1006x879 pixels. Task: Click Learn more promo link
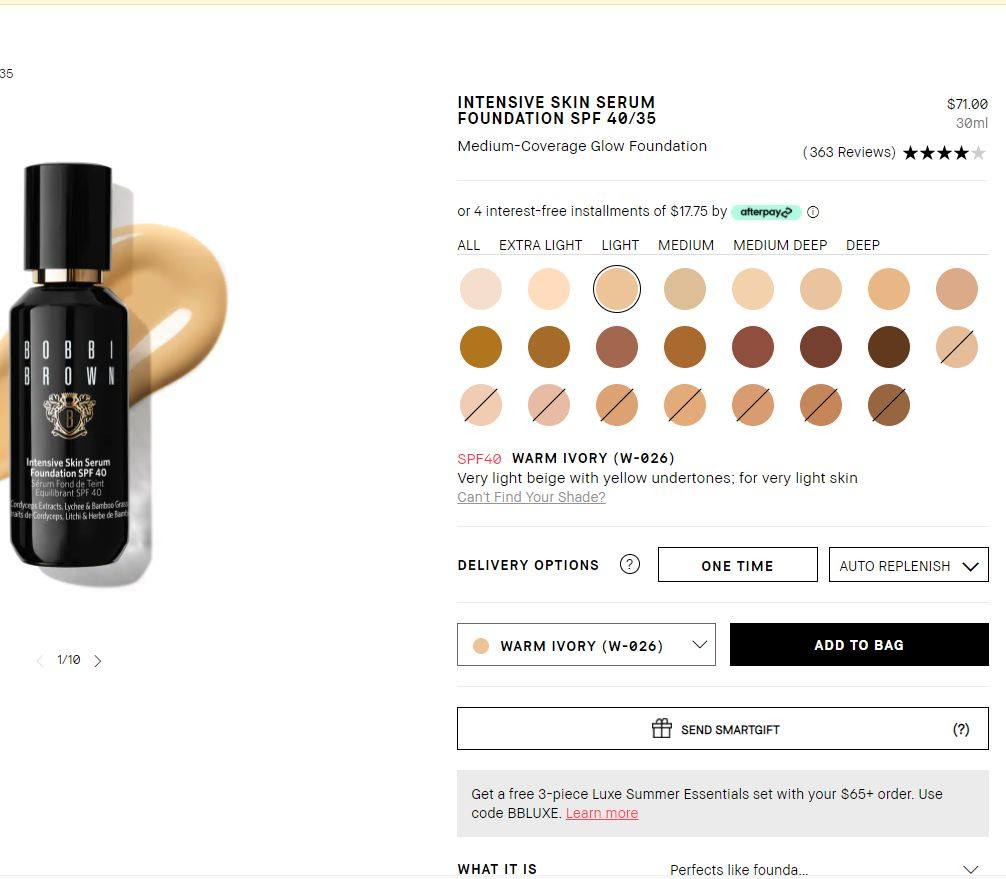point(601,813)
